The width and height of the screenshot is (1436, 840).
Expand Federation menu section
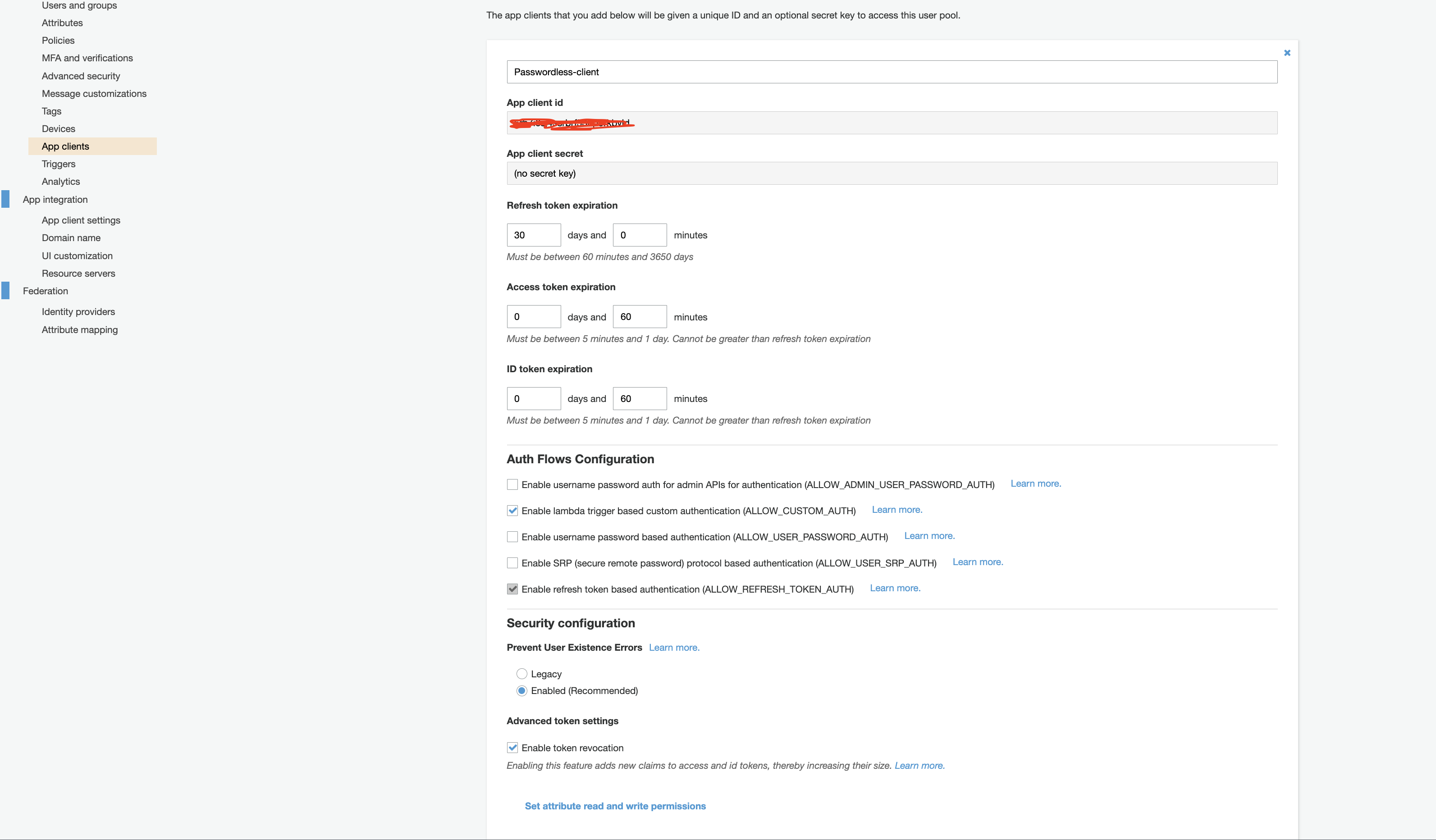[44, 291]
